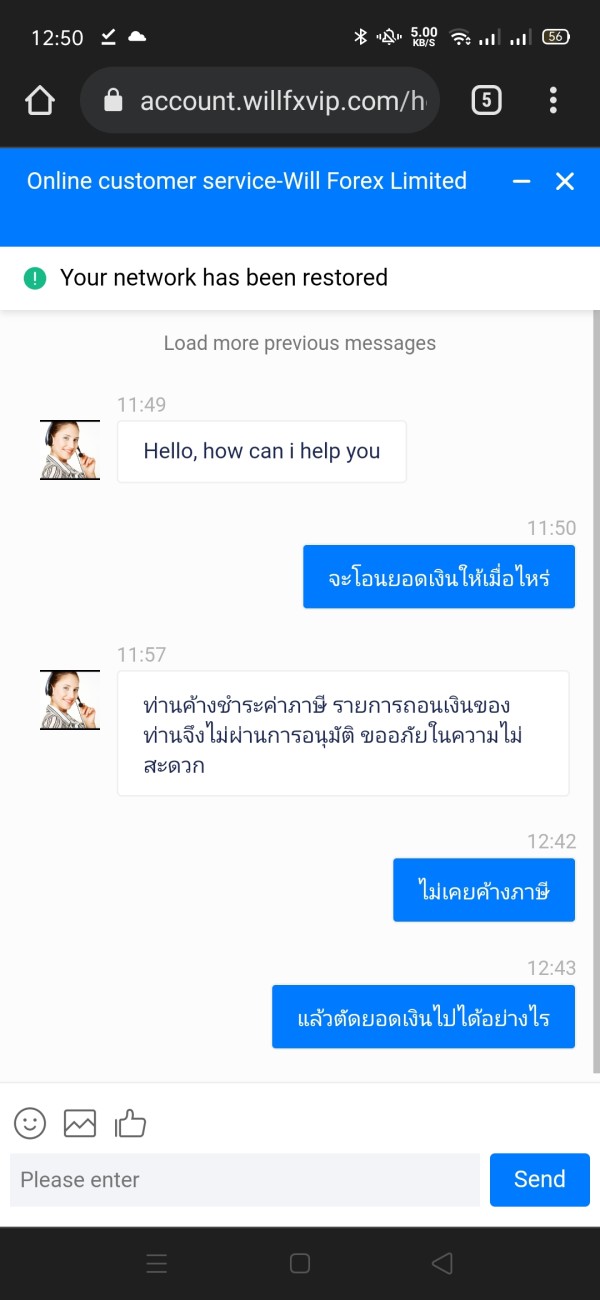This screenshot has width=600, height=1300.
Task: Tap the thumbs-up rating icon
Action: [x=131, y=1123]
